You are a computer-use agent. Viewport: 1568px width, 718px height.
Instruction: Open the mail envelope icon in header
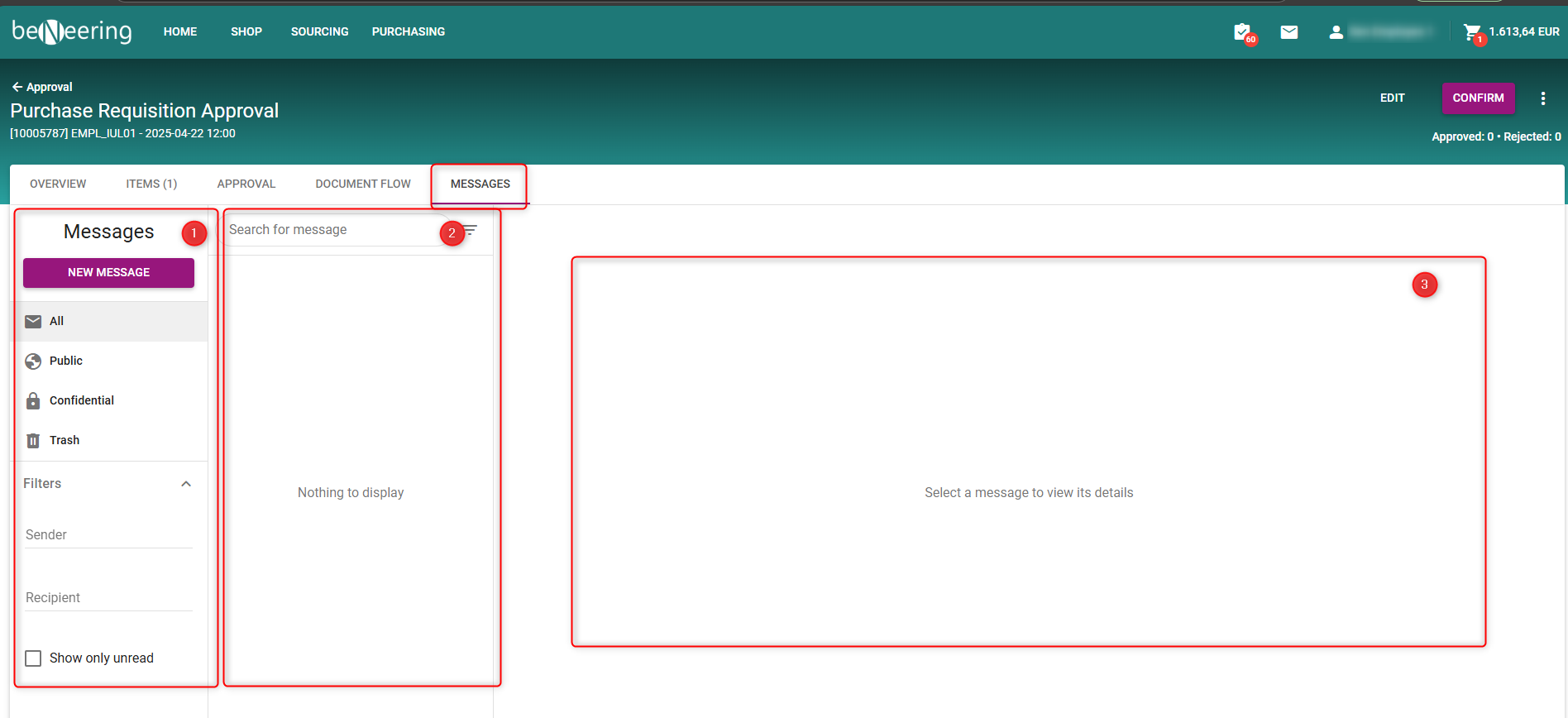pyautogui.click(x=1288, y=32)
